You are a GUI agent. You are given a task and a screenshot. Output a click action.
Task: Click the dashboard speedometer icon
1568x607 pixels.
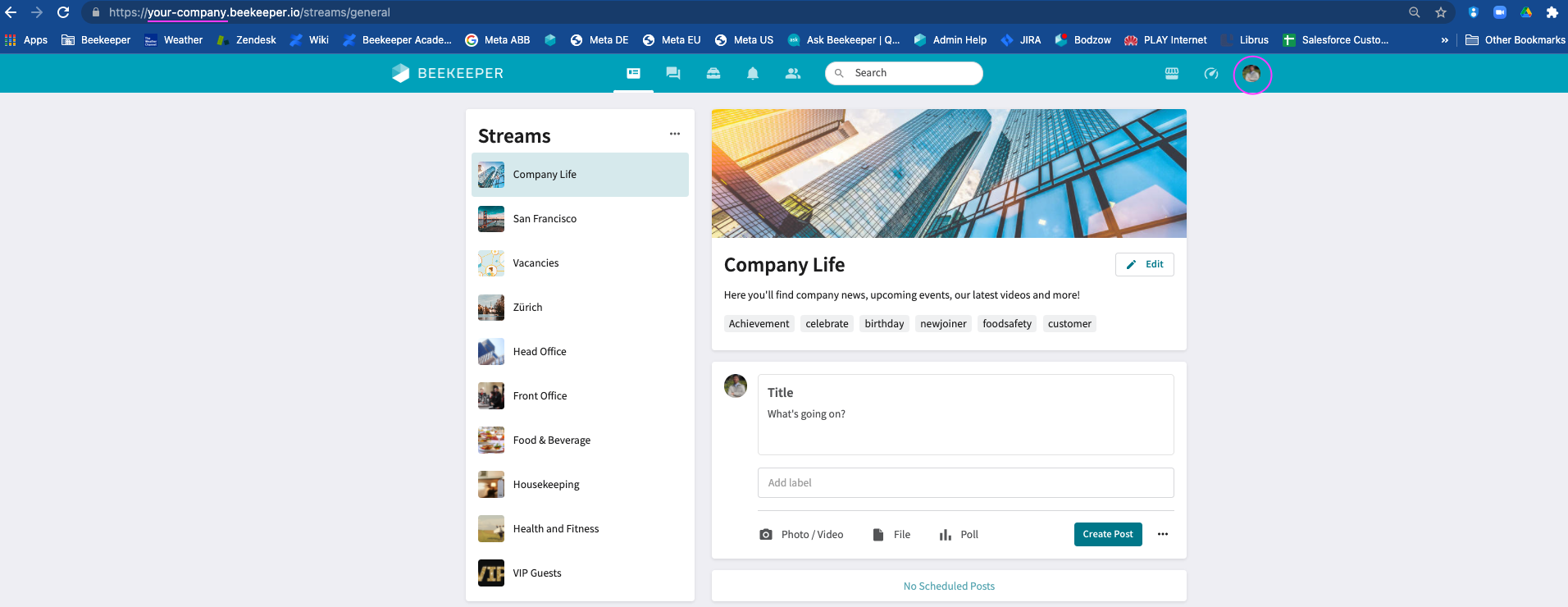tap(1210, 74)
